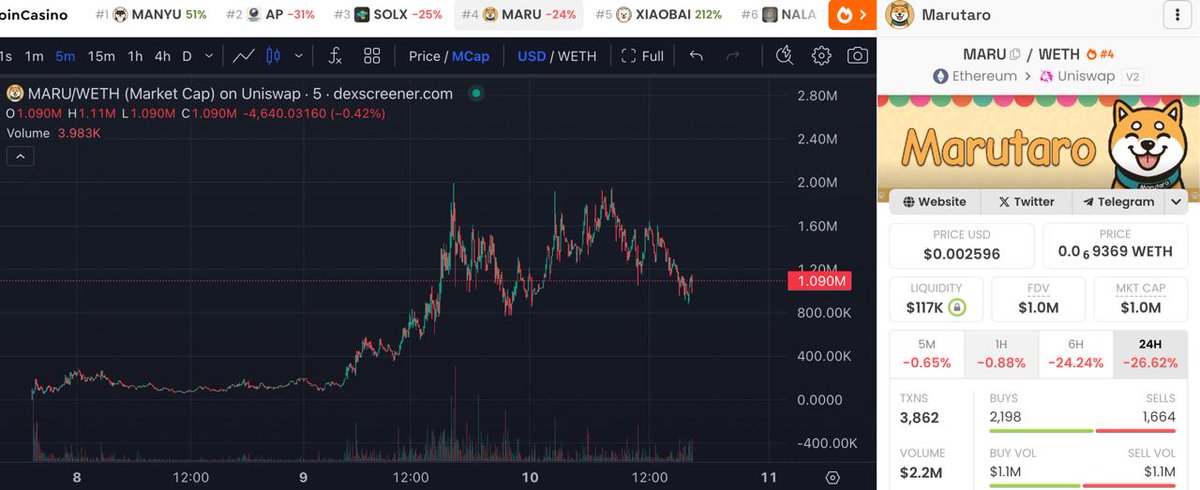
Task: Open the Marutaro Telegram link
Action: point(1118,201)
